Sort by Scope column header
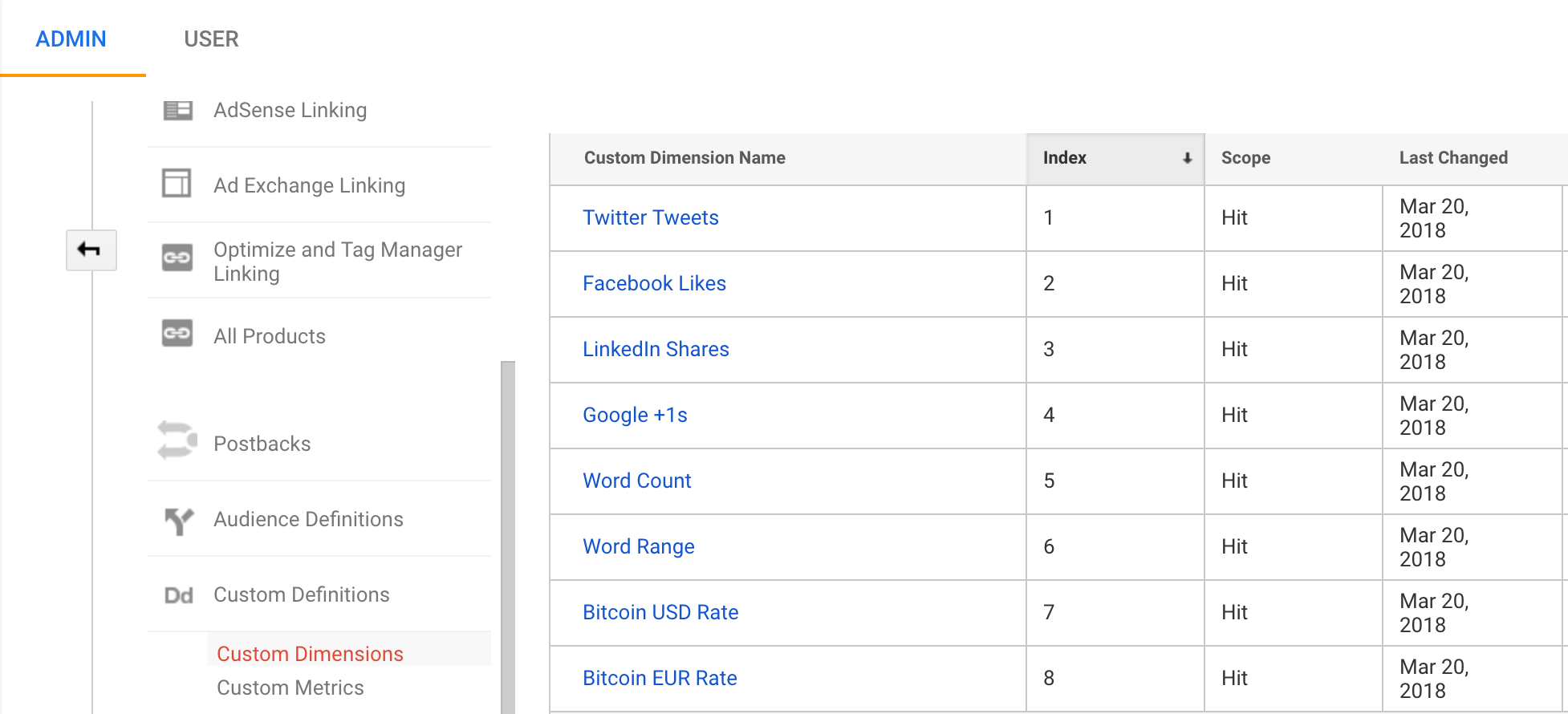1568x714 pixels. click(1245, 158)
